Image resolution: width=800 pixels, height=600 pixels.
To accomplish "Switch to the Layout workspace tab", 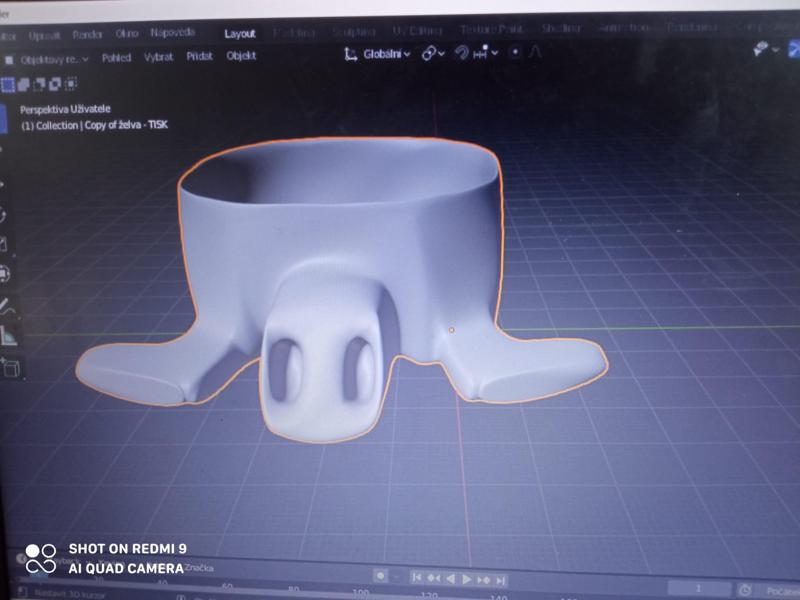I will (240, 33).
